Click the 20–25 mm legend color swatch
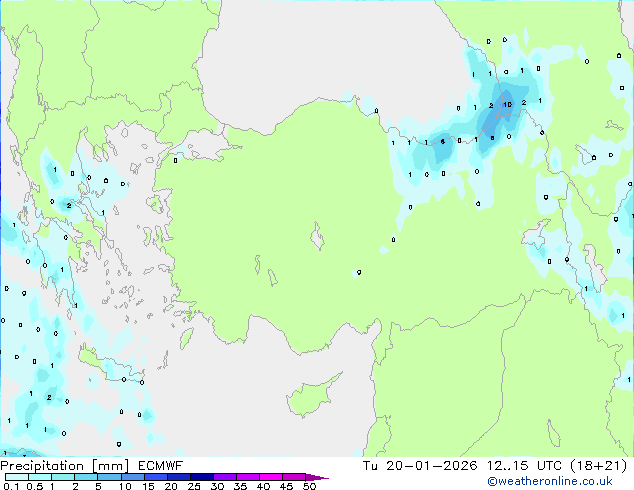 click(x=178, y=477)
